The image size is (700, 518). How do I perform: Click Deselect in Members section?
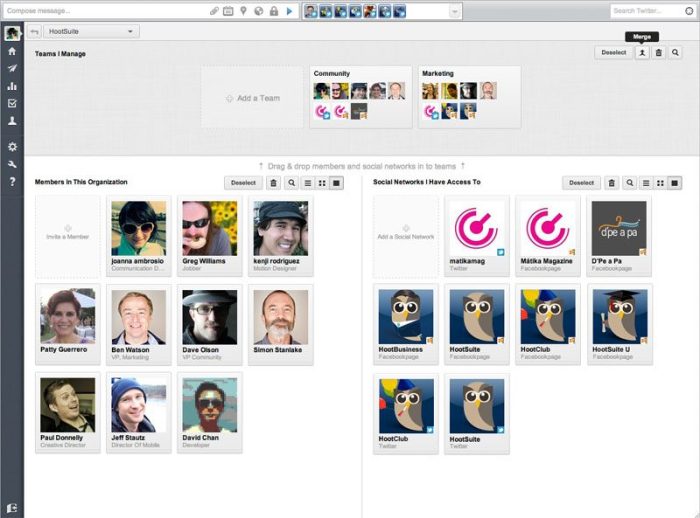(243, 183)
